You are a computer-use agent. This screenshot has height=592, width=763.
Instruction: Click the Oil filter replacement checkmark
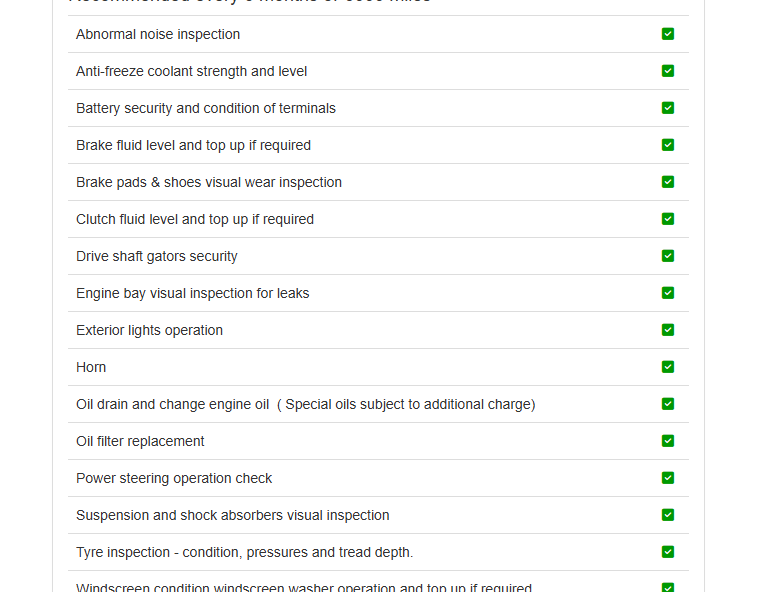(x=668, y=441)
